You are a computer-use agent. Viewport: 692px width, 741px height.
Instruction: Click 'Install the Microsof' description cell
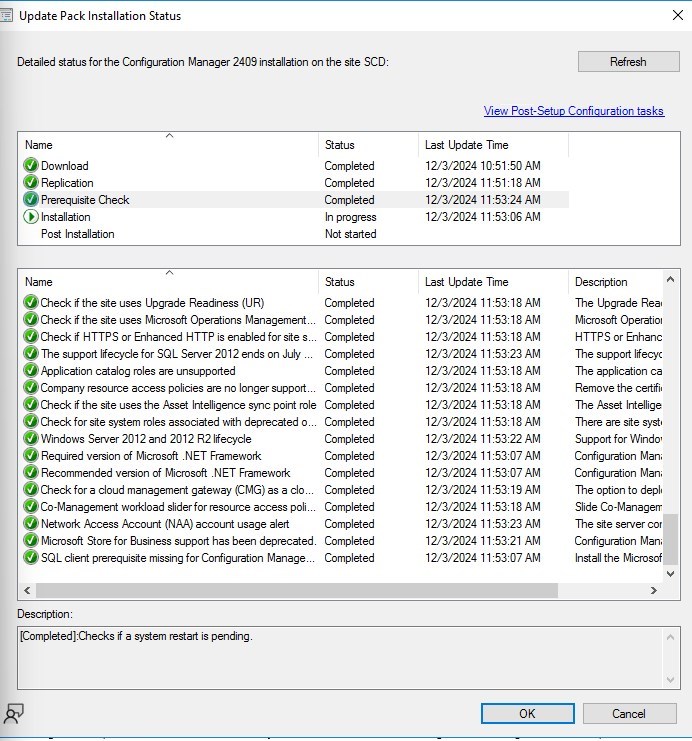(x=618, y=558)
